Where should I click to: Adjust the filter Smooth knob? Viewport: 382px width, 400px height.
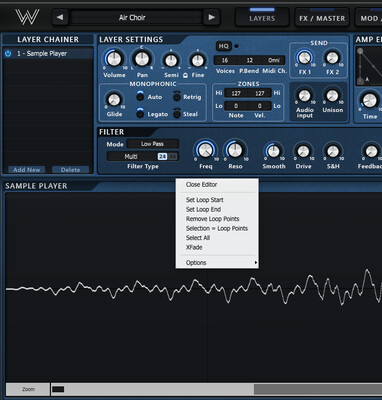[x=274, y=151]
